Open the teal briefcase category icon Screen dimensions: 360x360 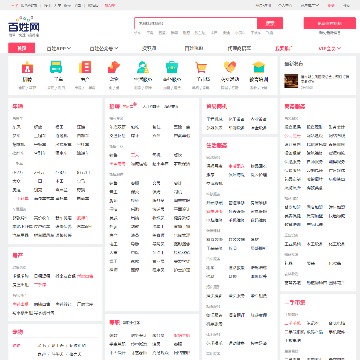172,67
